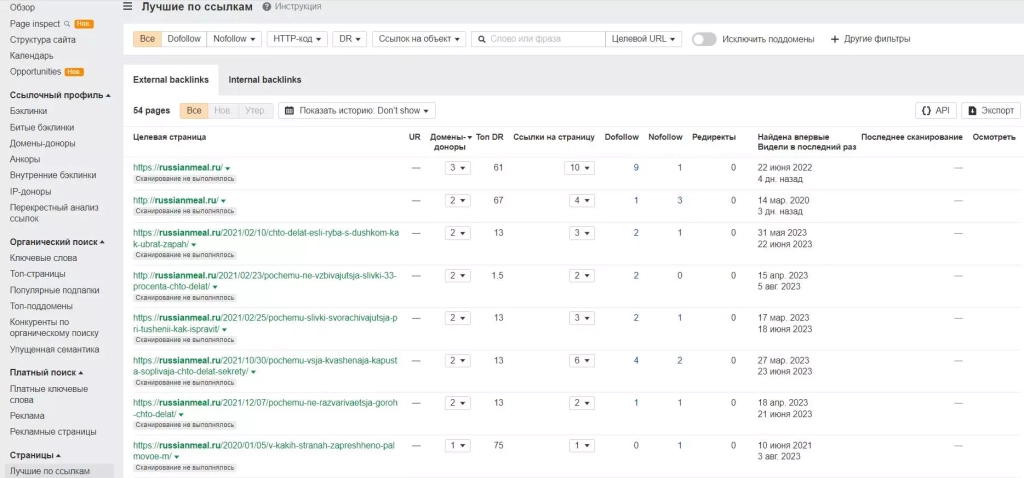This screenshot has height=478, width=1024.
Task: Open IP-доноры in sidebar
Action: [31, 192]
